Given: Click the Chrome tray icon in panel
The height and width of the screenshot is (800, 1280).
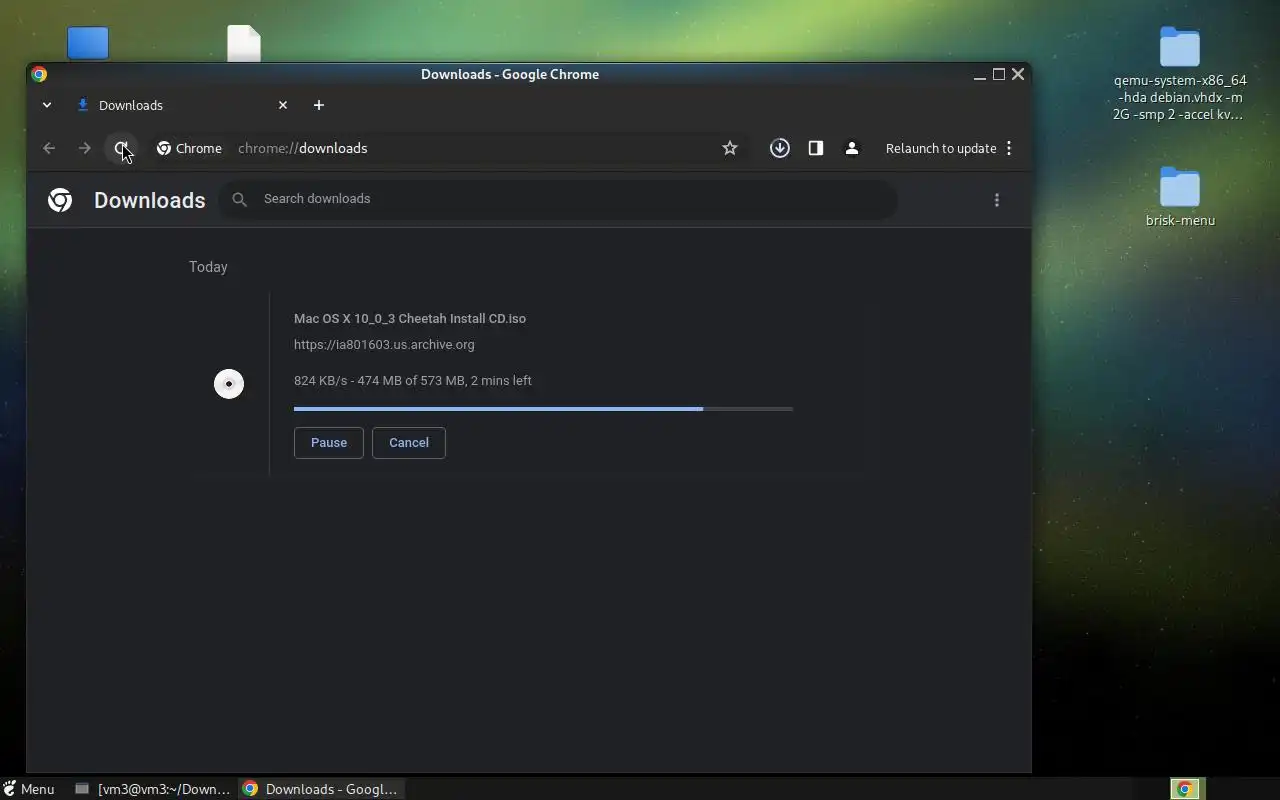Looking at the screenshot, I should click(1185, 789).
